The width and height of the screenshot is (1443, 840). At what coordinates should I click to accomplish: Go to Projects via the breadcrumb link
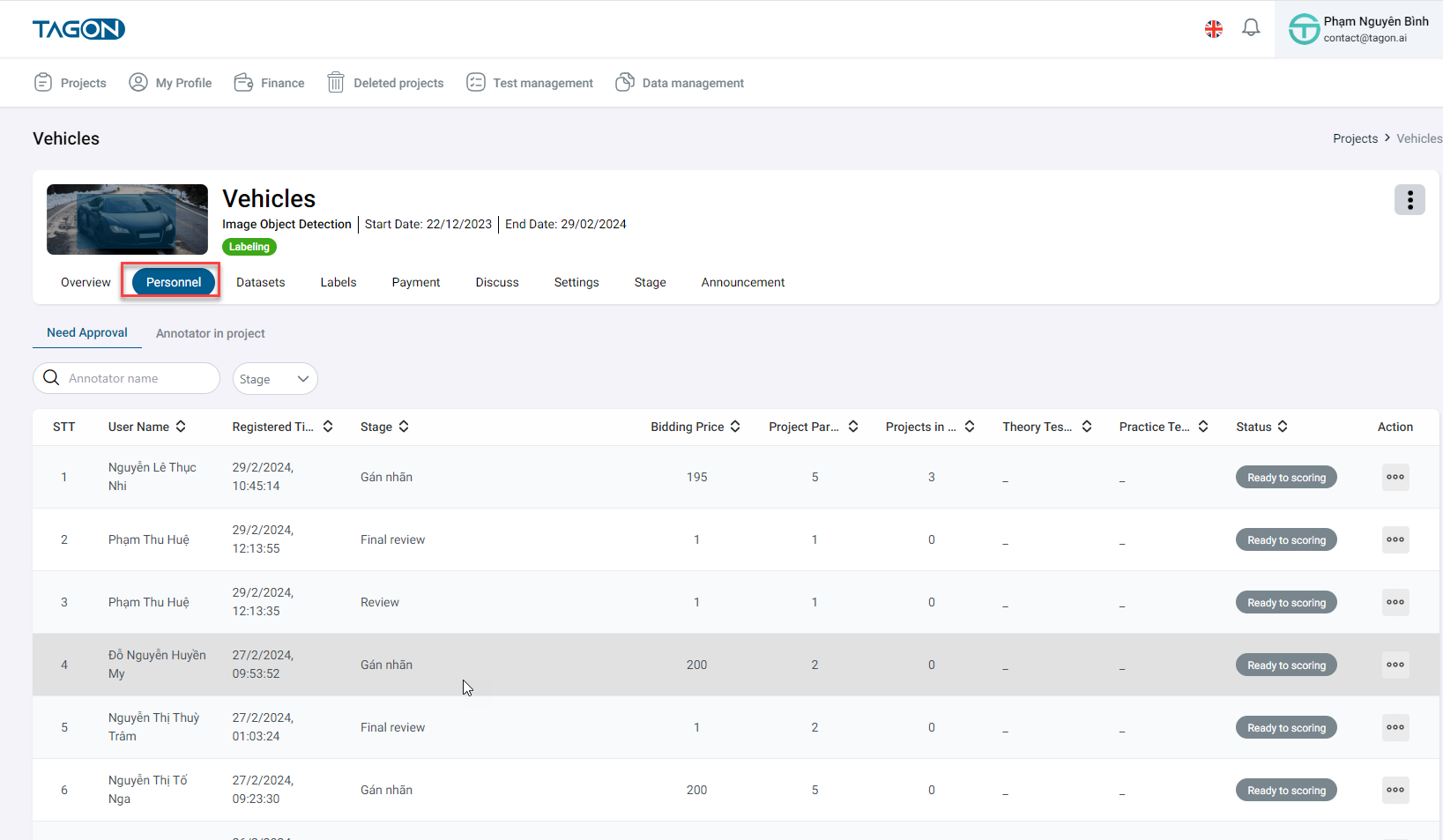(x=1354, y=138)
